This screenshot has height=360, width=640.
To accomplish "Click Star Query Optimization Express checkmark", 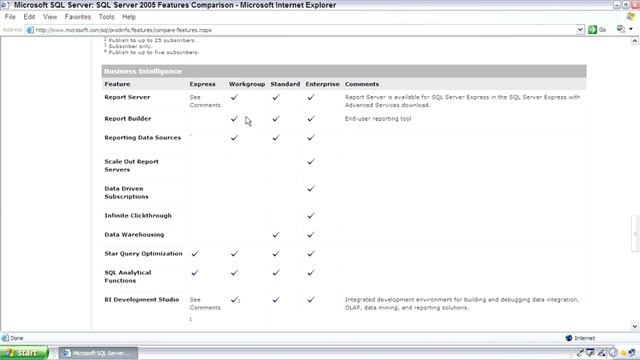I will click(x=195, y=253).
